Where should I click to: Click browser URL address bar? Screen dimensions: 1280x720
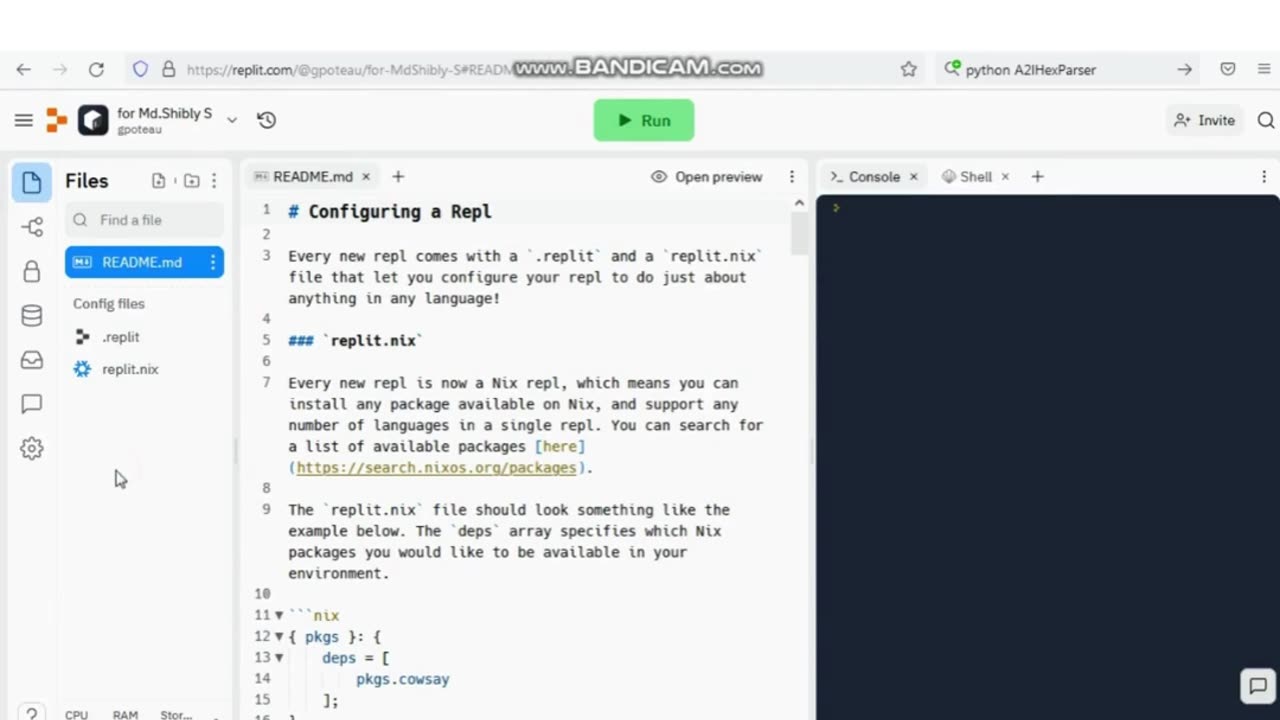520,69
